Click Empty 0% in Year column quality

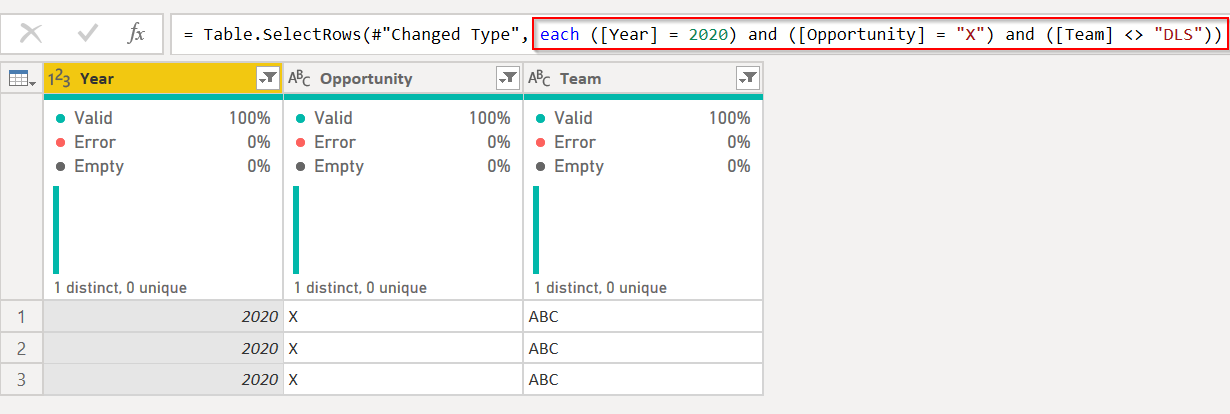coord(163,166)
